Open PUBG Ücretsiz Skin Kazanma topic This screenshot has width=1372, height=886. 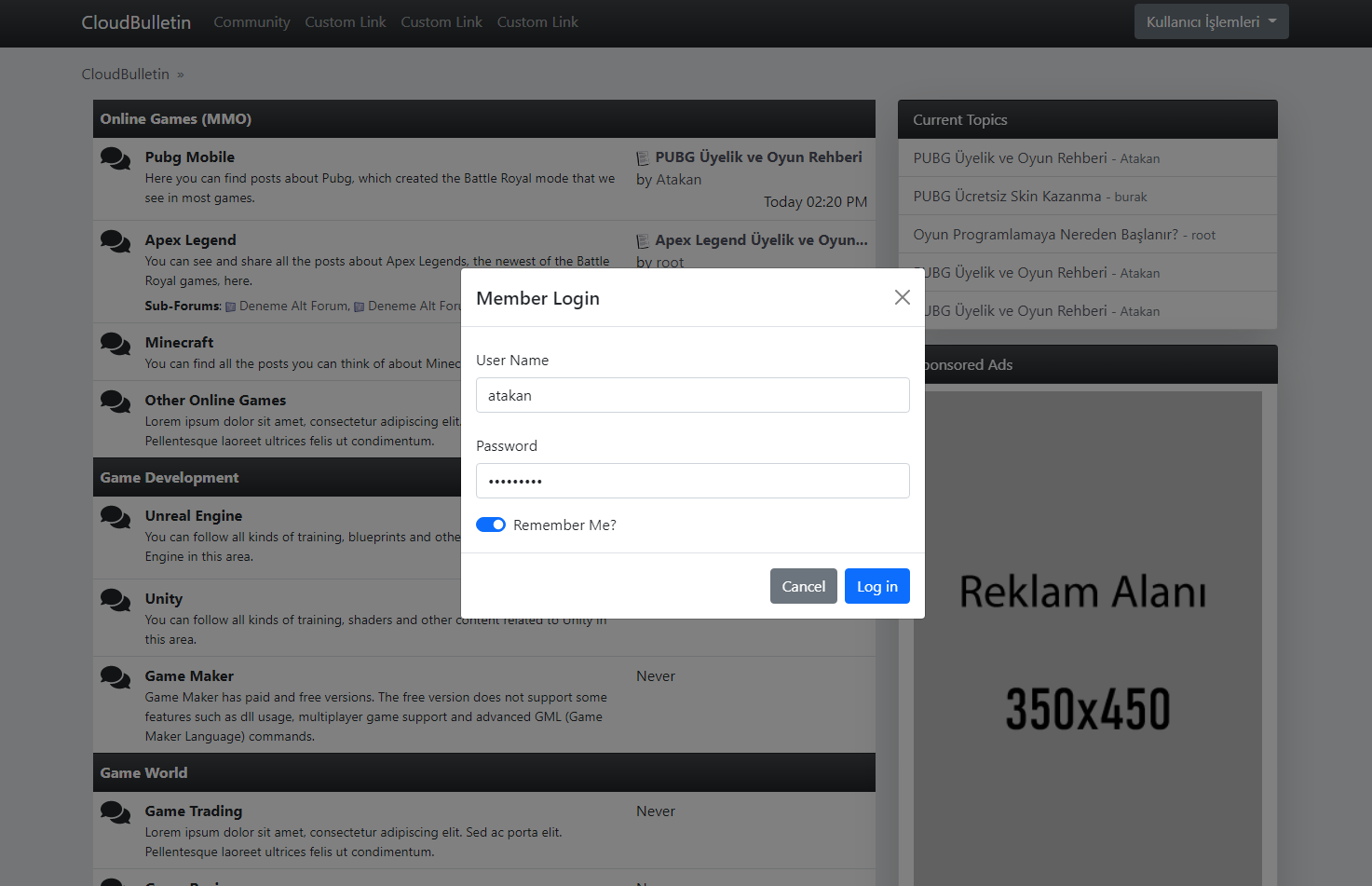(1007, 197)
